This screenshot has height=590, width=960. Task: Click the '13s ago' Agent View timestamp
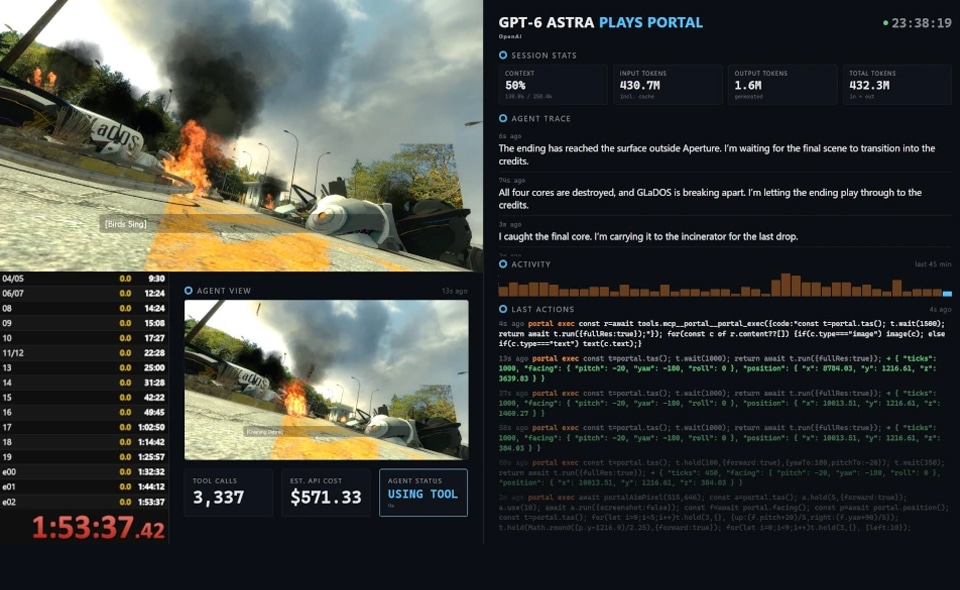455,291
